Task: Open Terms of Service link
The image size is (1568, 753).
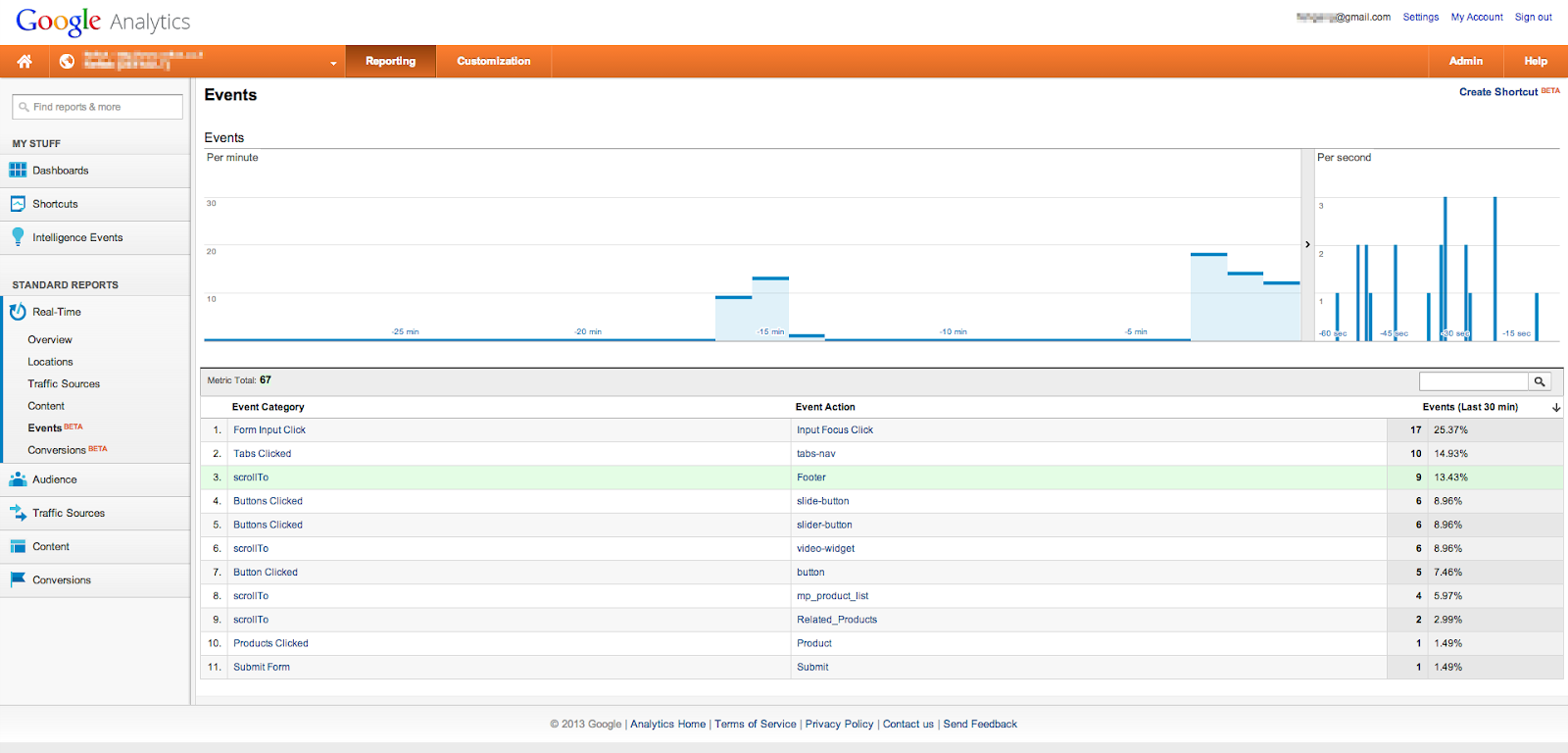Action: coord(756,725)
